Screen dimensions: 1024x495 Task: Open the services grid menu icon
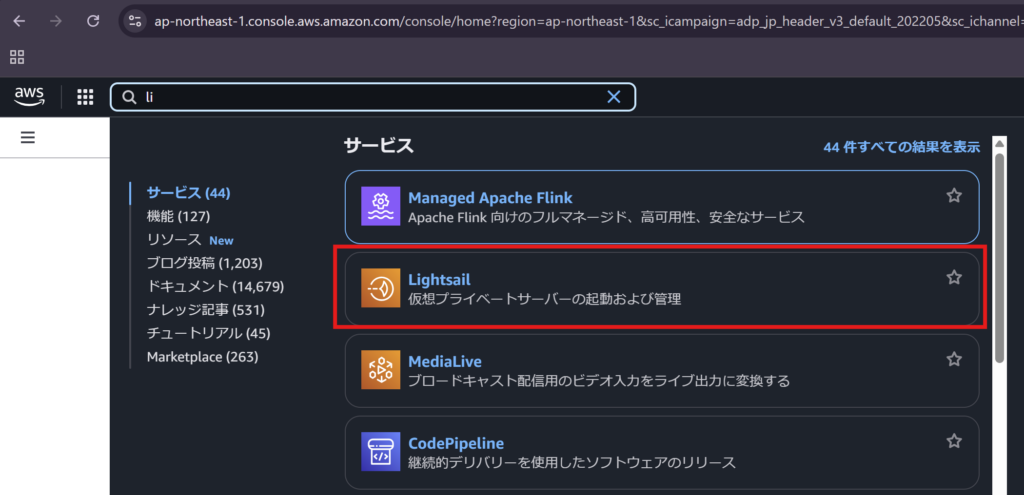coord(85,97)
